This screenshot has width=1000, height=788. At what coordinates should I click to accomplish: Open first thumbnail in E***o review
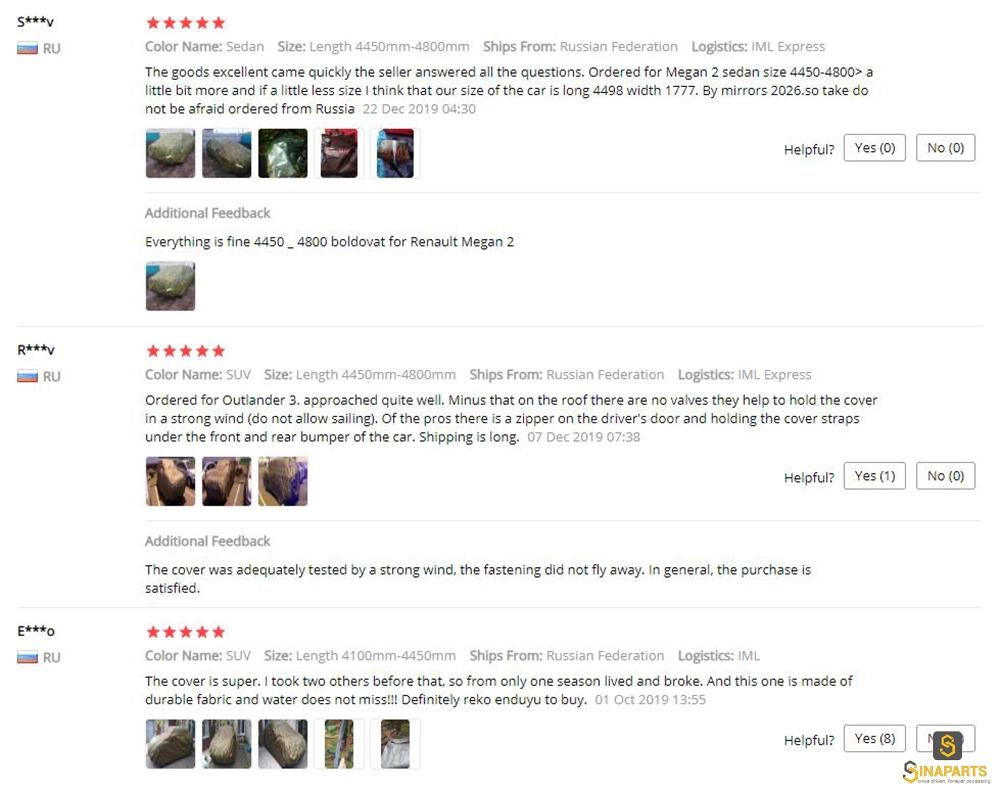pos(170,744)
